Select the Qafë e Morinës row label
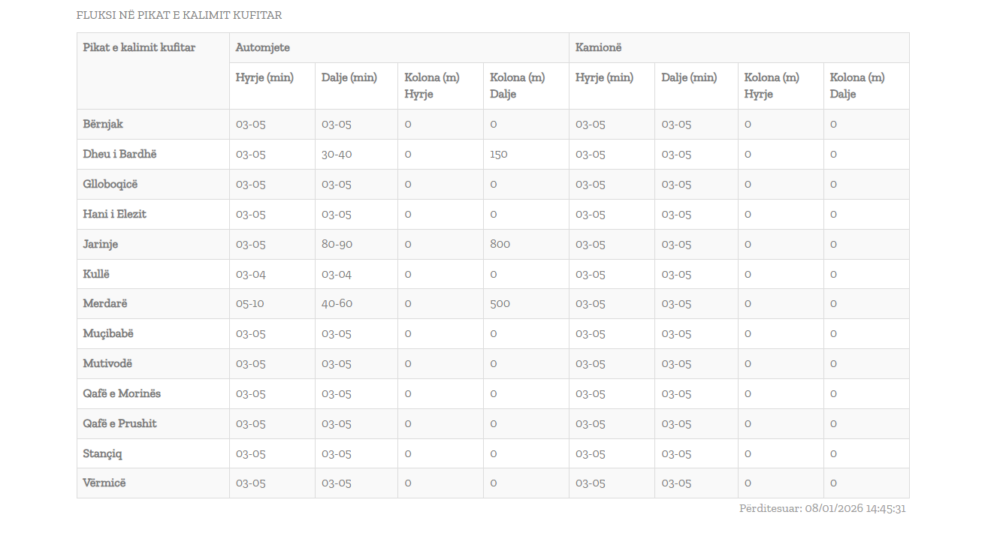The height and width of the screenshot is (542, 1000). [121, 394]
